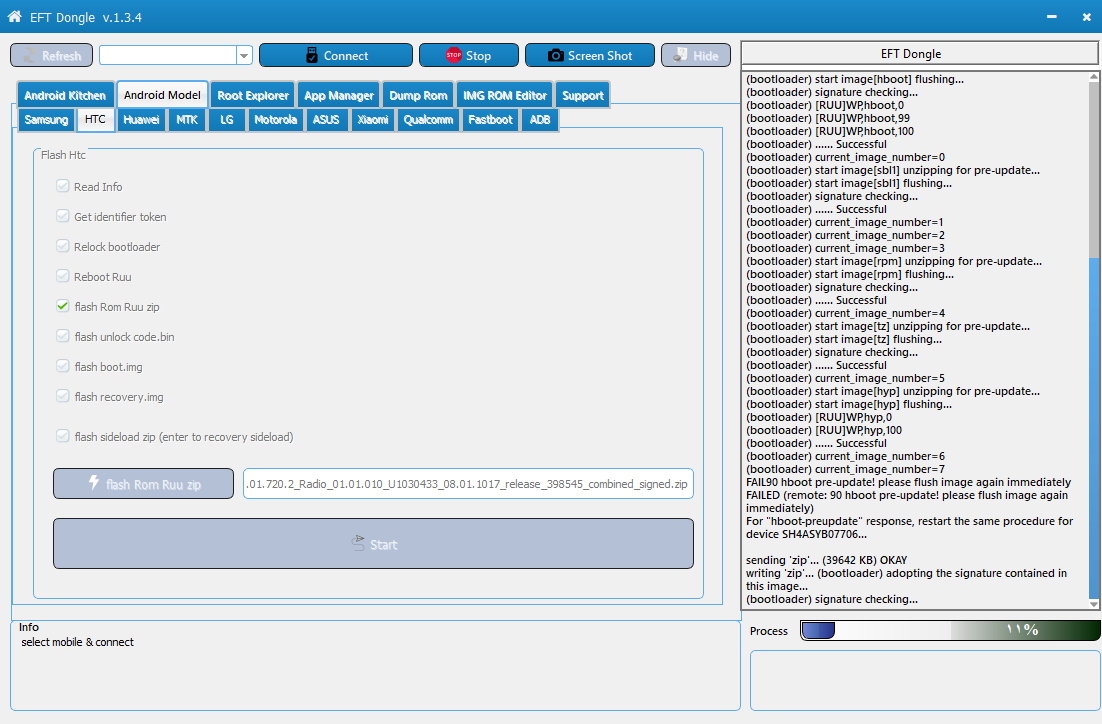Select the Fastboot tab
Image resolution: width=1102 pixels, height=724 pixels.
[491, 120]
